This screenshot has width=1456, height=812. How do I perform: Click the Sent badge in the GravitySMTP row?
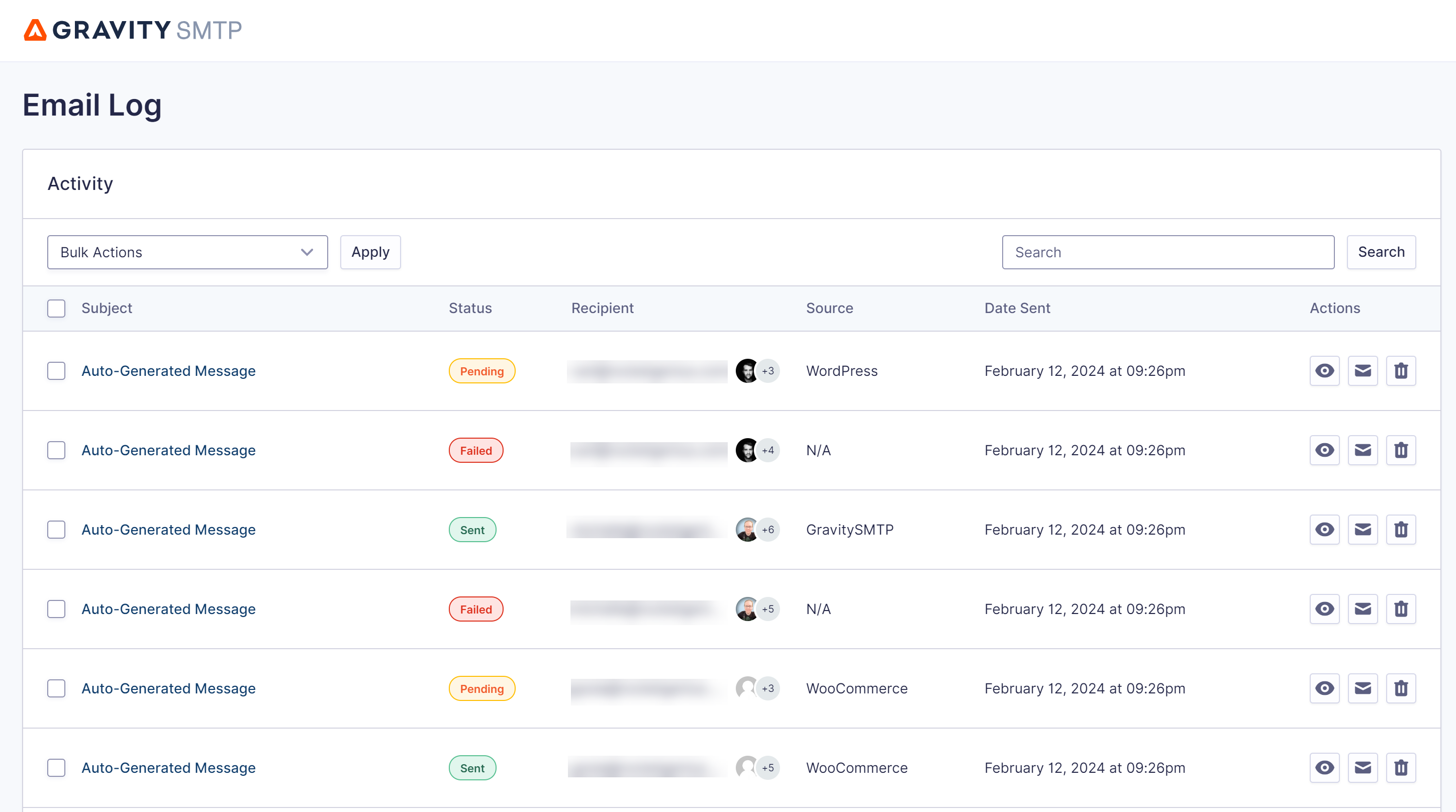(x=472, y=530)
